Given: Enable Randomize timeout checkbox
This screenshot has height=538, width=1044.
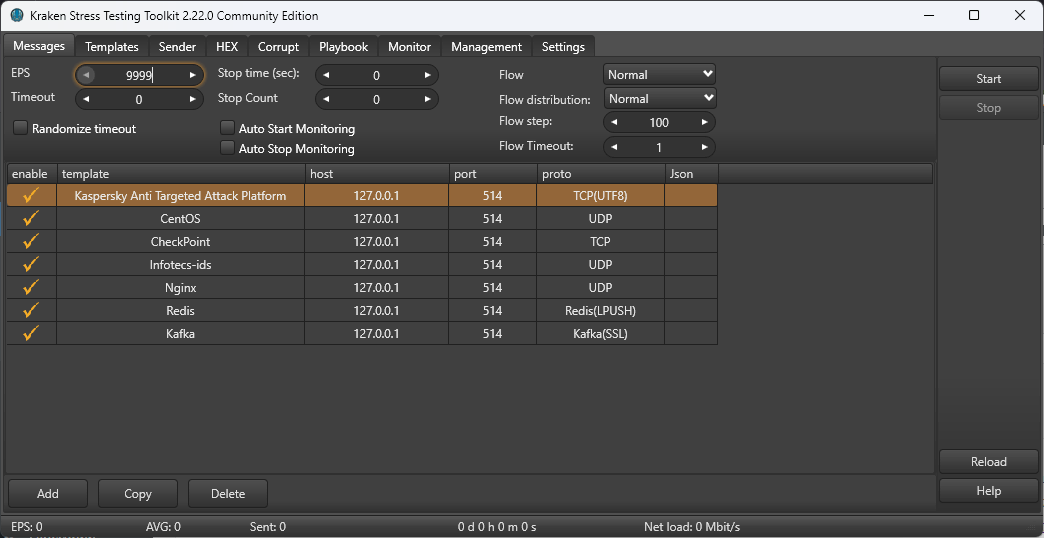Looking at the screenshot, I should coord(20,129).
